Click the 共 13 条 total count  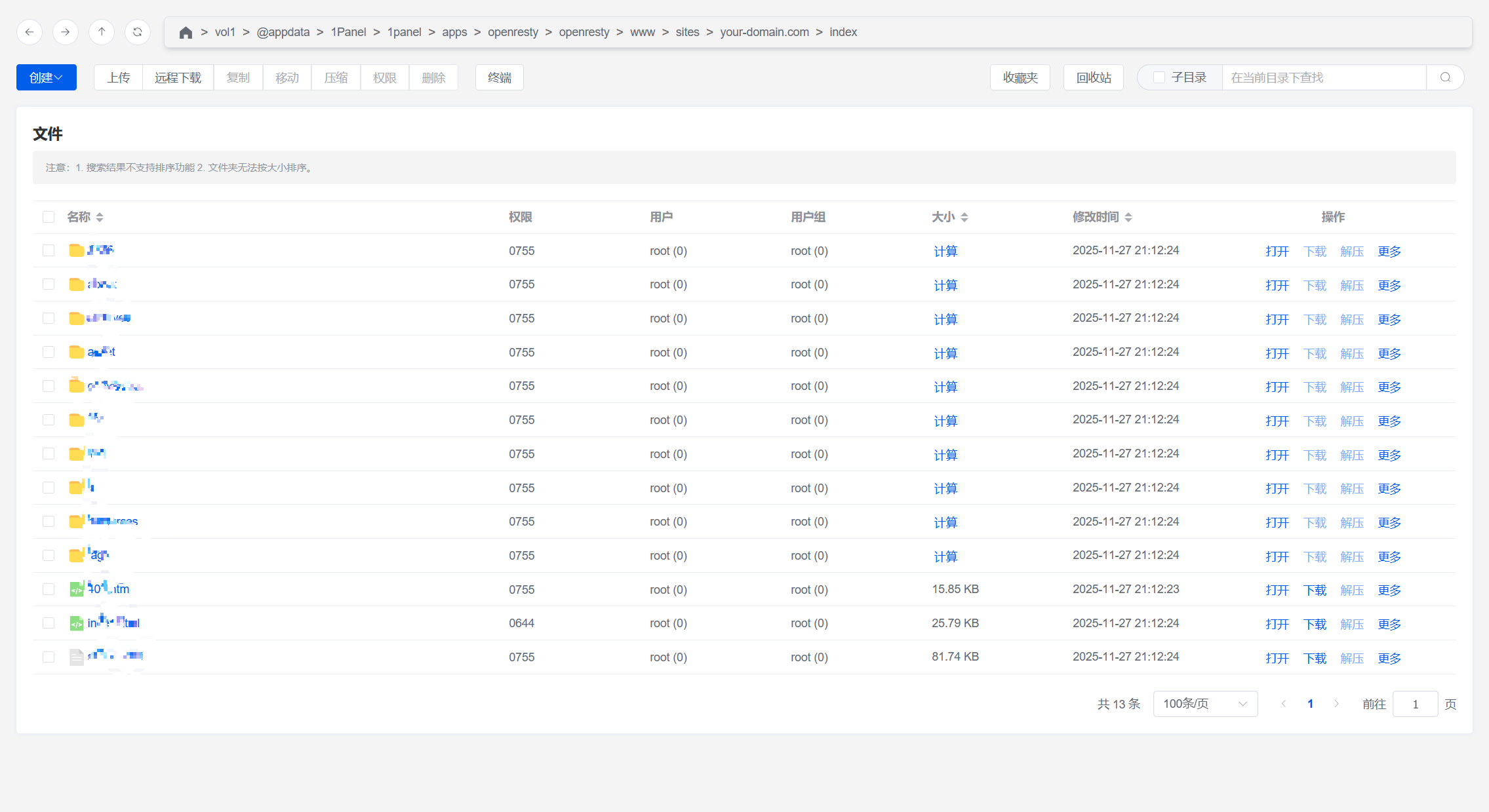click(1119, 704)
